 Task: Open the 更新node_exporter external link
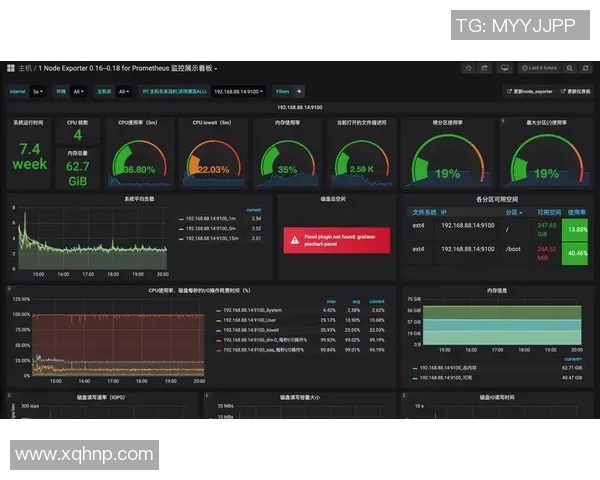[531, 91]
